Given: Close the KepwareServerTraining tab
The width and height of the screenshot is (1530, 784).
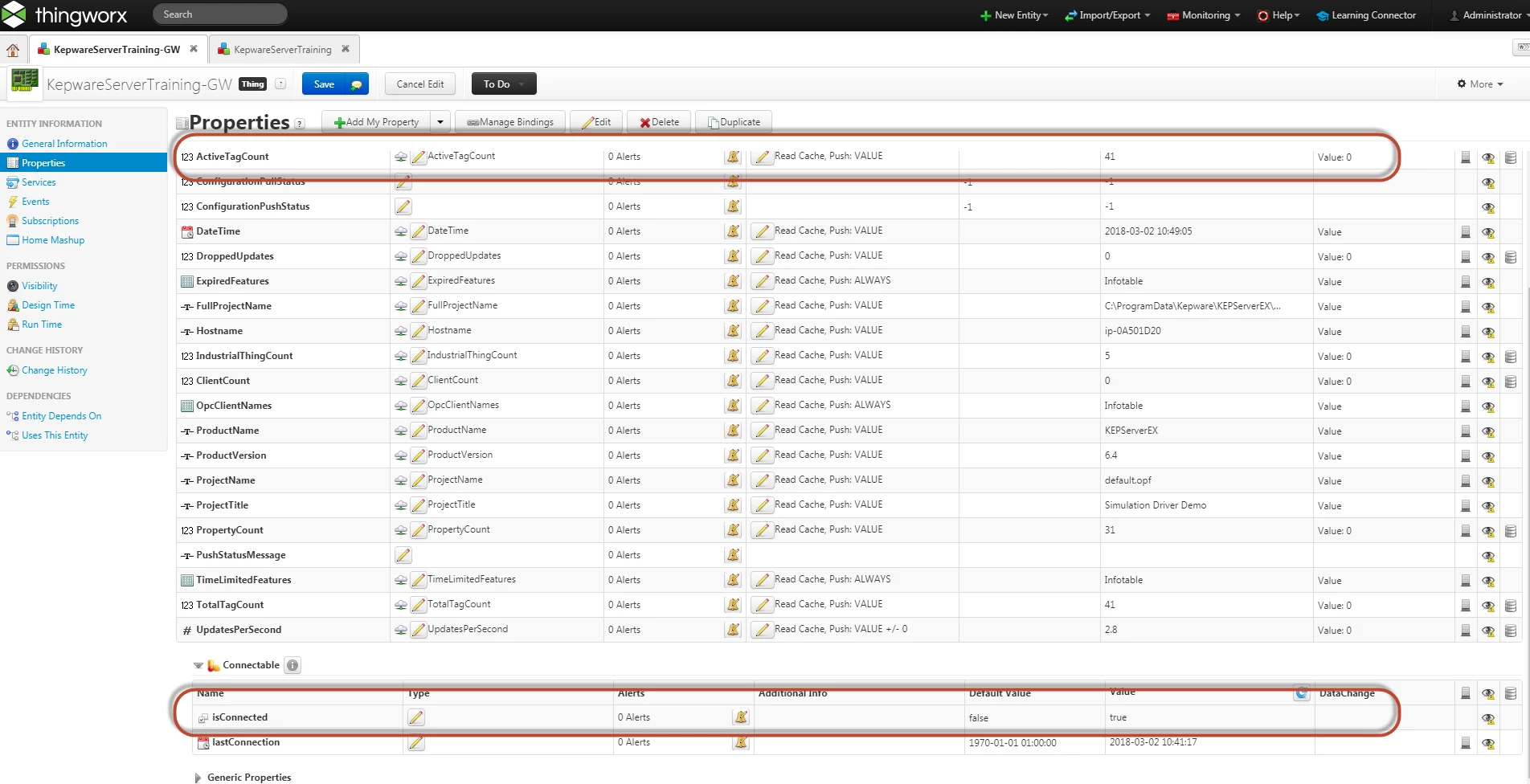Looking at the screenshot, I should pyautogui.click(x=346, y=49).
